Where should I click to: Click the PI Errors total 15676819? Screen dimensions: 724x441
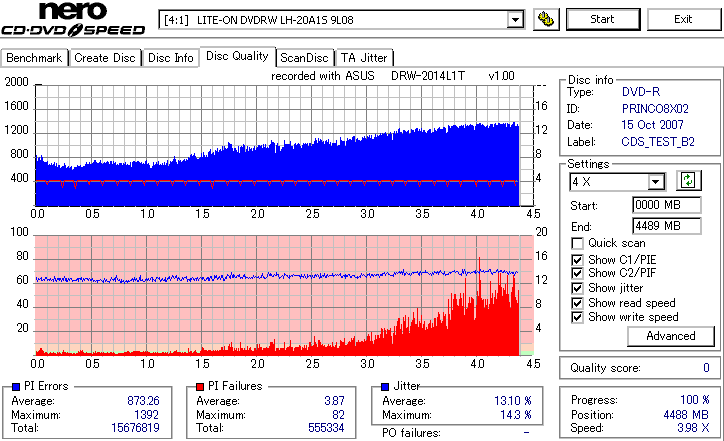[x=135, y=428]
